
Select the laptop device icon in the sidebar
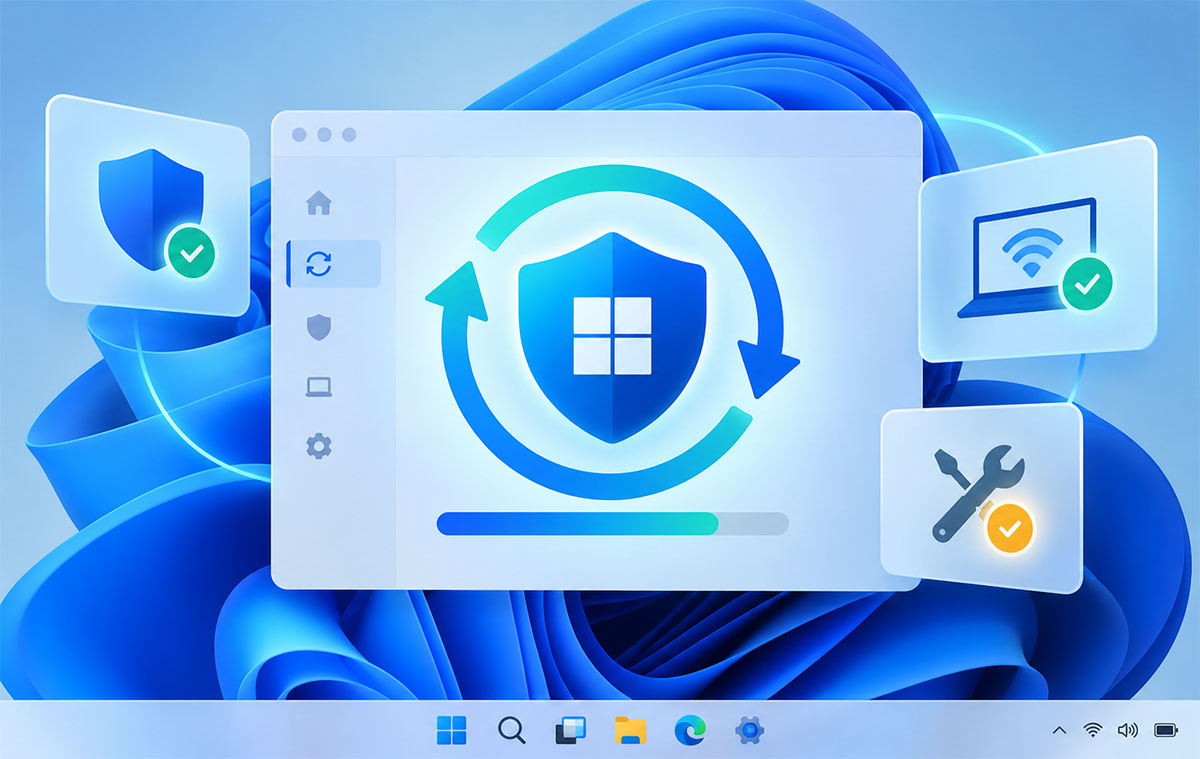pos(319,387)
